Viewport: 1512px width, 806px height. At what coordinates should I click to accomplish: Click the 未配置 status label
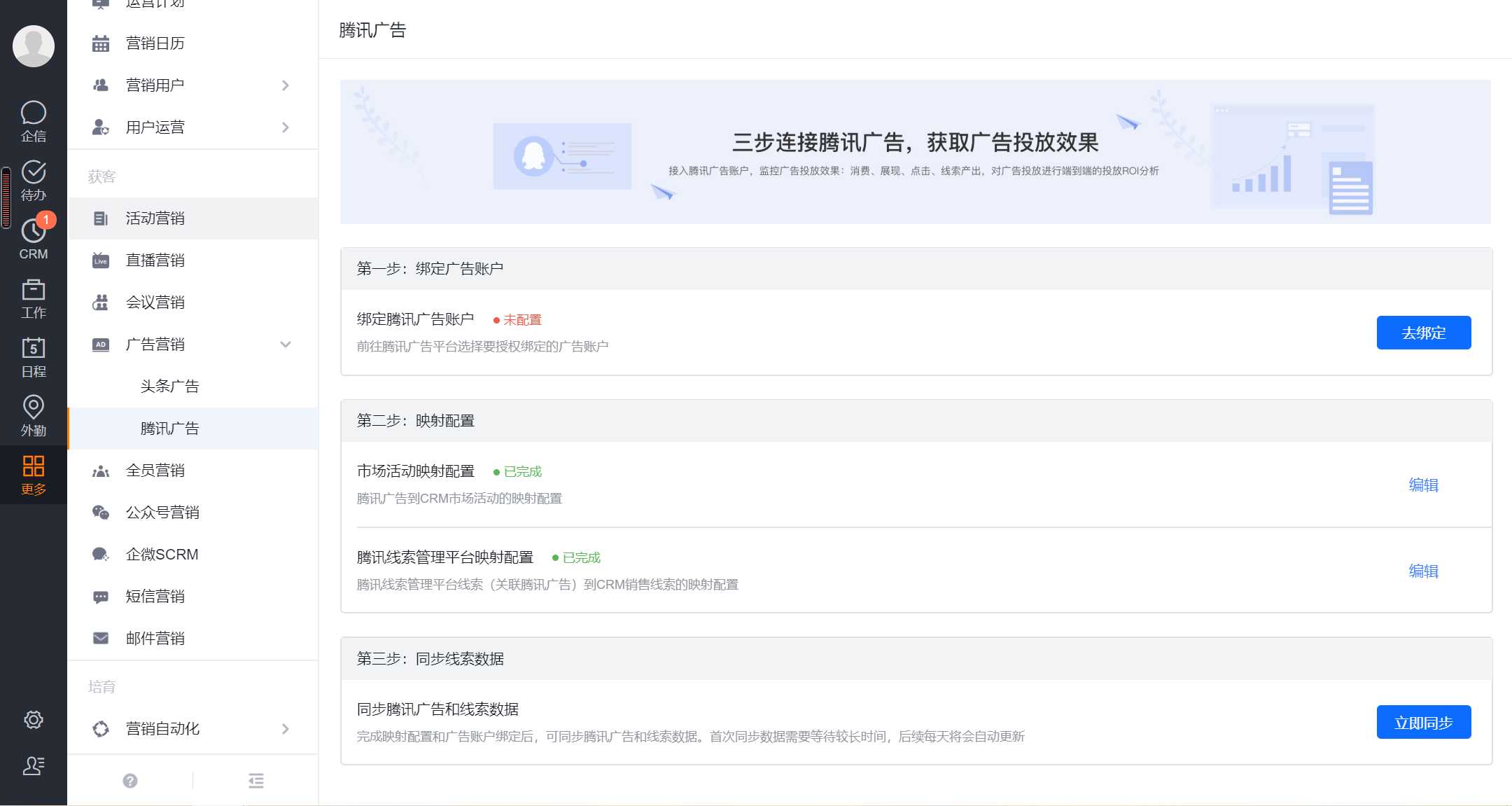[x=518, y=320]
